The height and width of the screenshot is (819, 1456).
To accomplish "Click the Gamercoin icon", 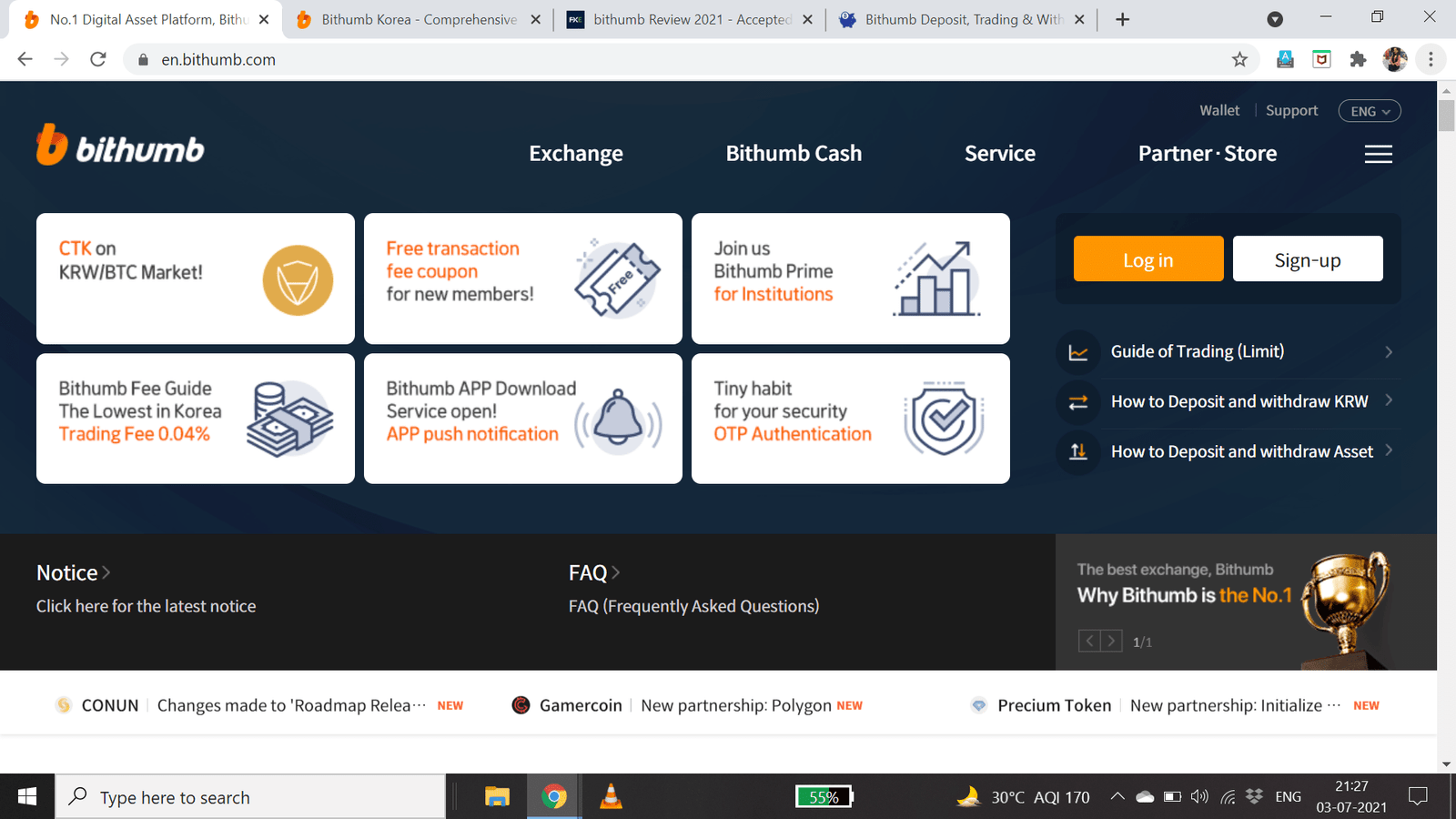I will (521, 705).
